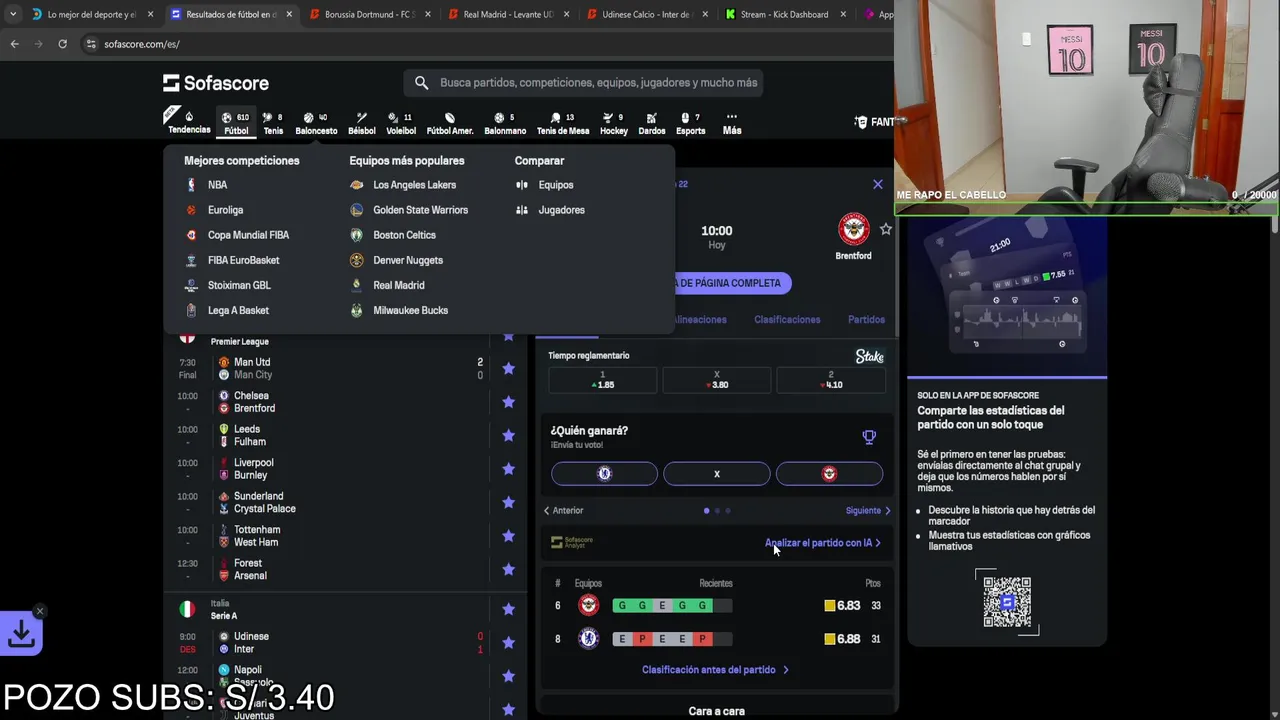
Task: Toggle favorite star for Italia Serie A
Action: (x=508, y=609)
